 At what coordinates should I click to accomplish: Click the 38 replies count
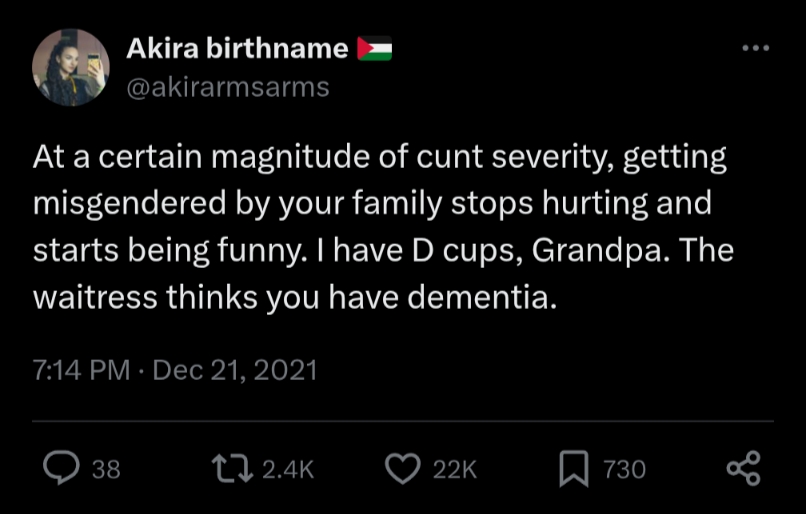[106, 469]
